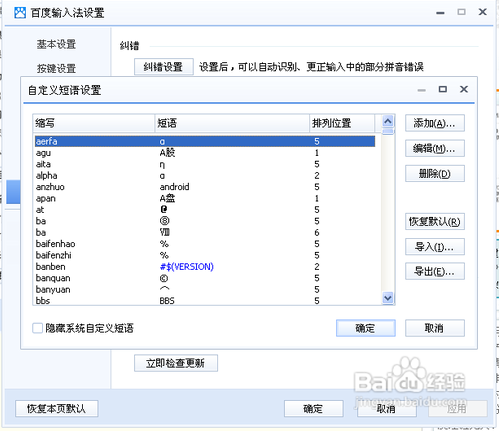Maximize the 自定义短语设置 dialog

(443, 89)
